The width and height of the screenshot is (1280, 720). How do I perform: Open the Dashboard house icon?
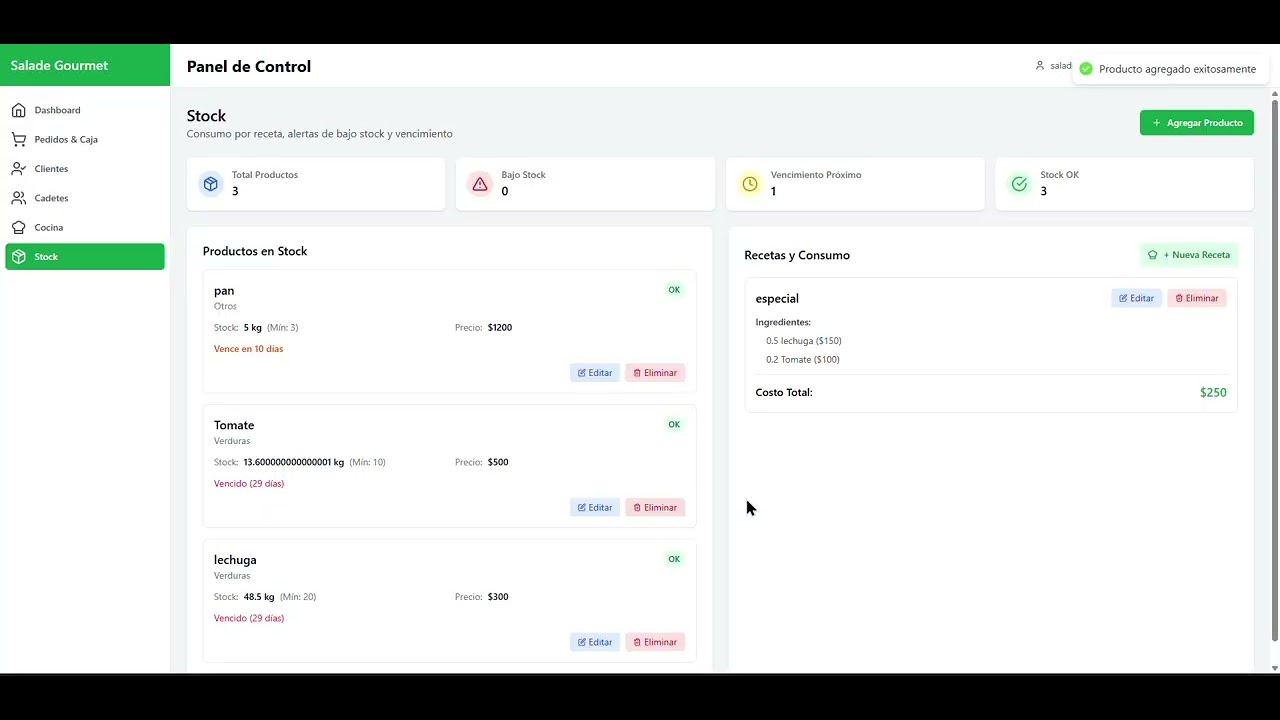tap(18, 110)
